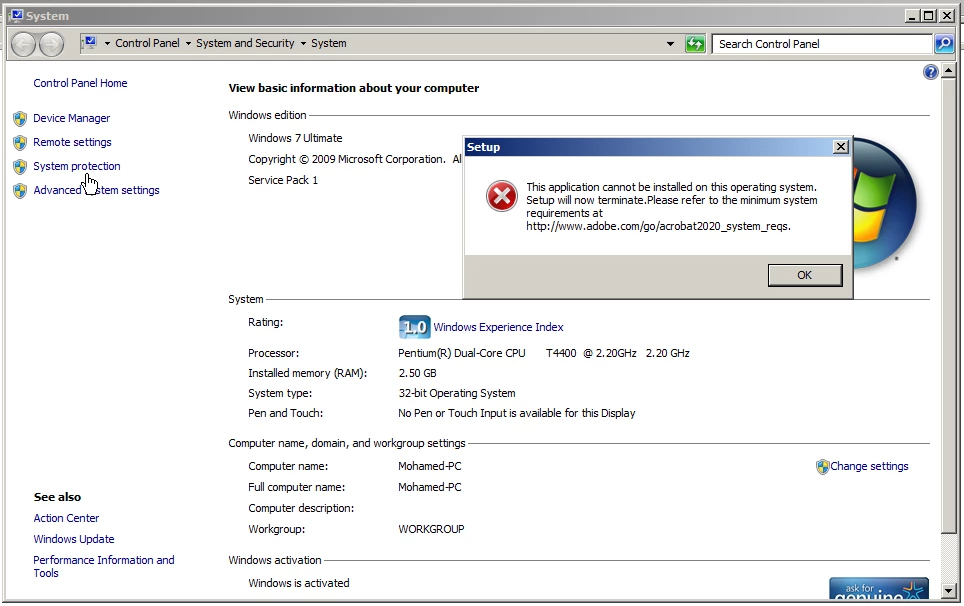This screenshot has width=964, height=606.
Task: Open Remote settings
Action: point(72,142)
